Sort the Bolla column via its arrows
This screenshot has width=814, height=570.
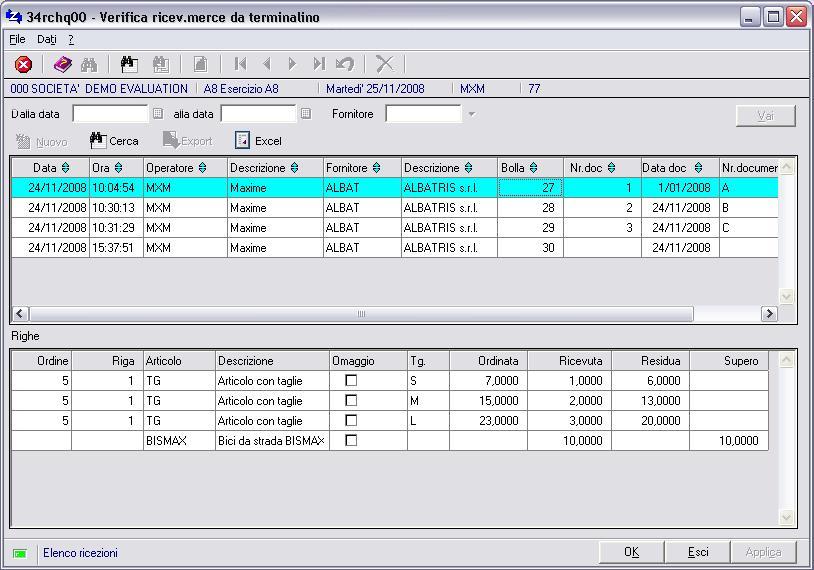[533, 168]
